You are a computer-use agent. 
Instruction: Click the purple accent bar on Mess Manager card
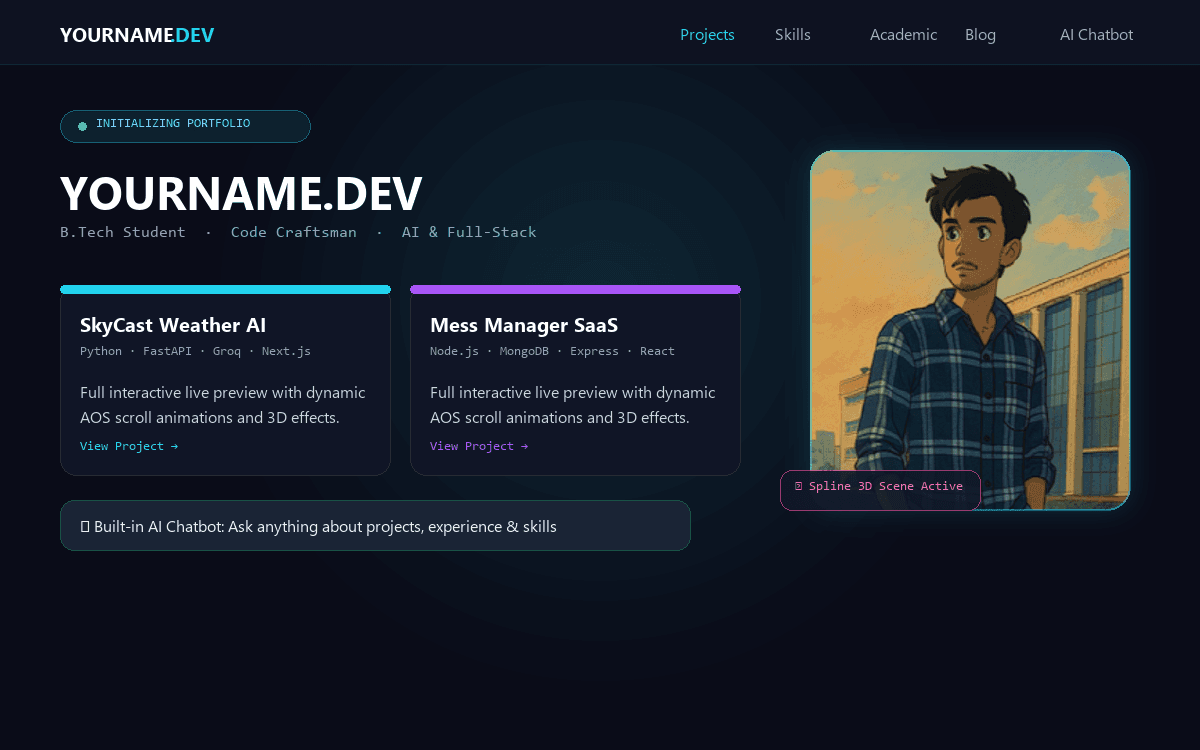pyautogui.click(x=575, y=289)
